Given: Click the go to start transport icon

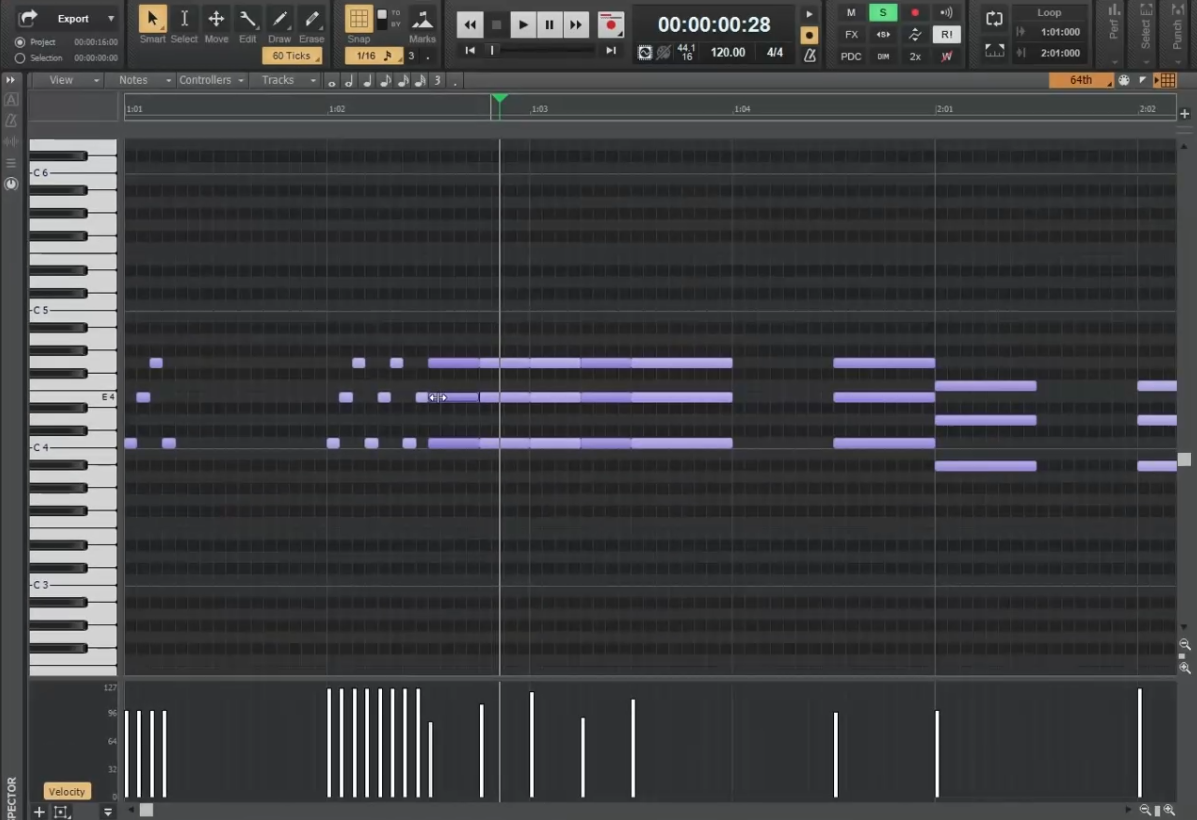Looking at the screenshot, I should click(469, 50).
